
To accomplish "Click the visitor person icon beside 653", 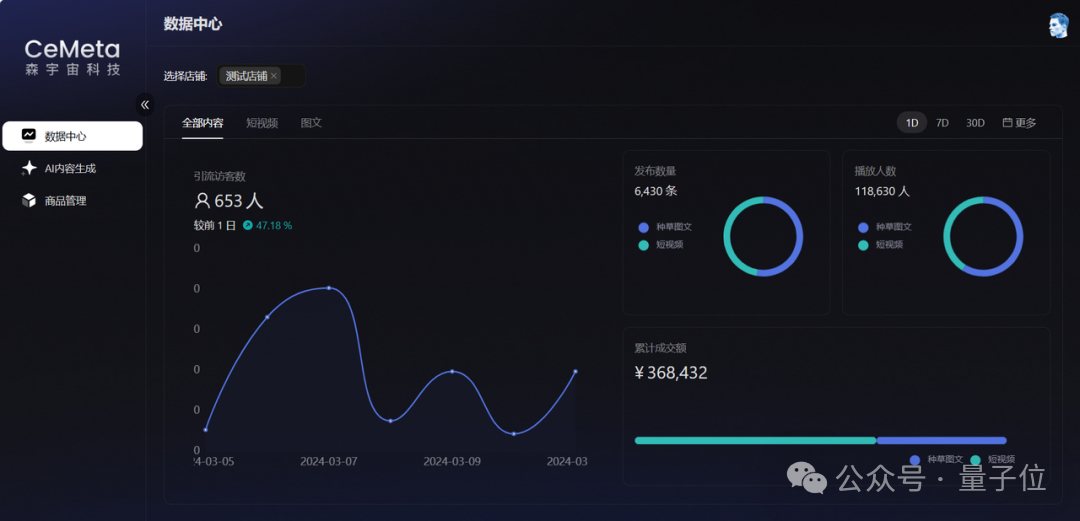I will 202,201.
